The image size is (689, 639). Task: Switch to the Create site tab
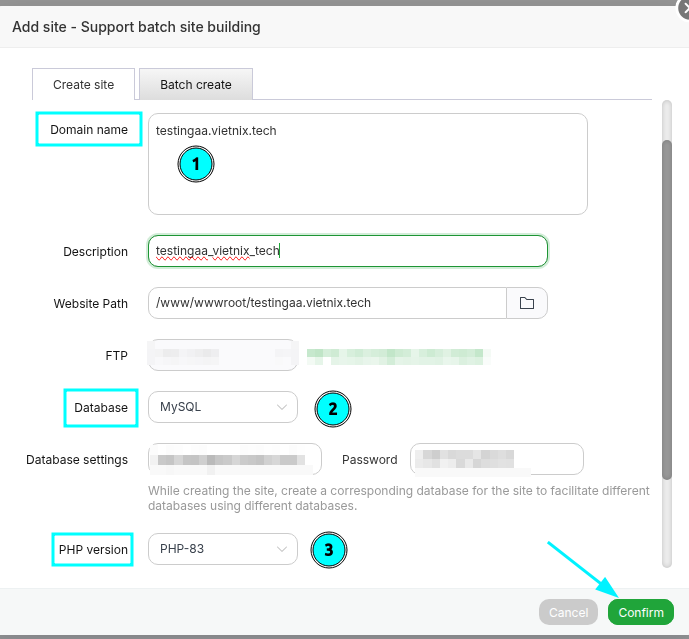[x=84, y=85]
